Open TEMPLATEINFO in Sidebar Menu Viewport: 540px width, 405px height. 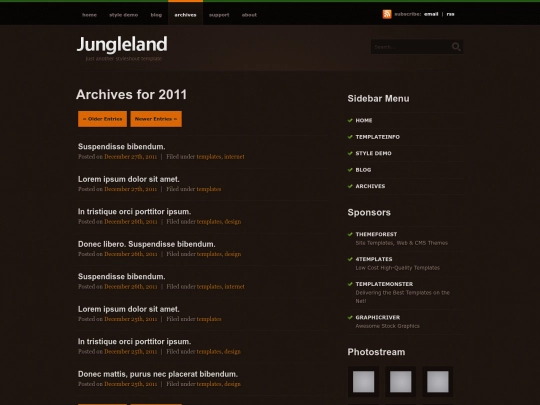(x=377, y=137)
